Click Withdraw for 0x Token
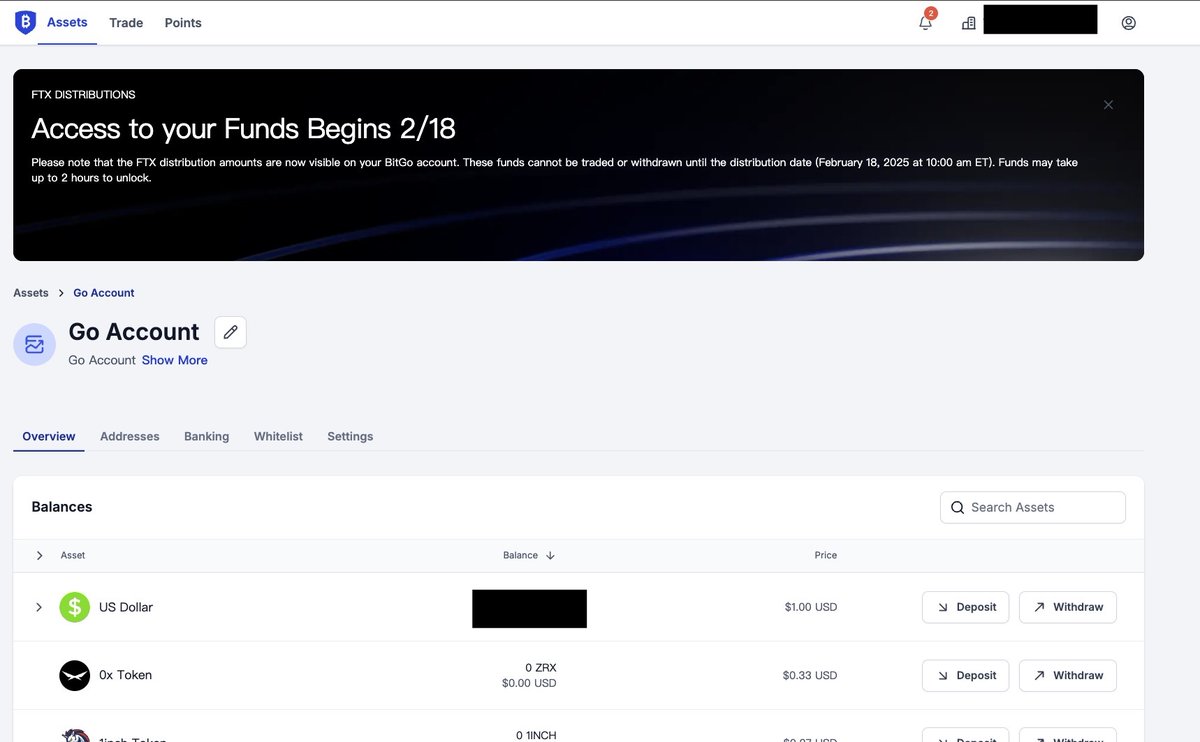This screenshot has width=1200, height=742. click(1068, 675)
